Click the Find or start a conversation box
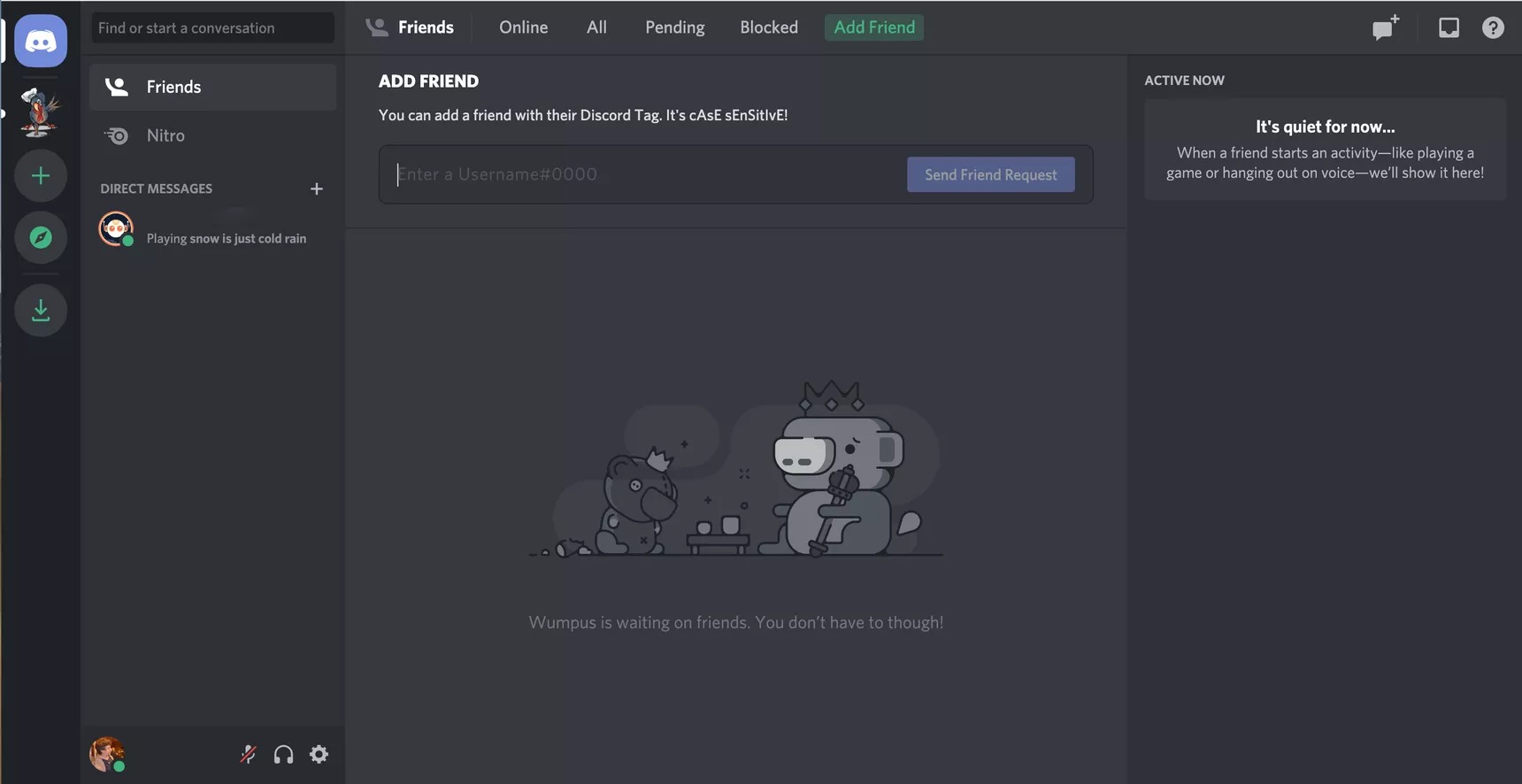This screenshot has width=1522, height=784. click(212, 28)
